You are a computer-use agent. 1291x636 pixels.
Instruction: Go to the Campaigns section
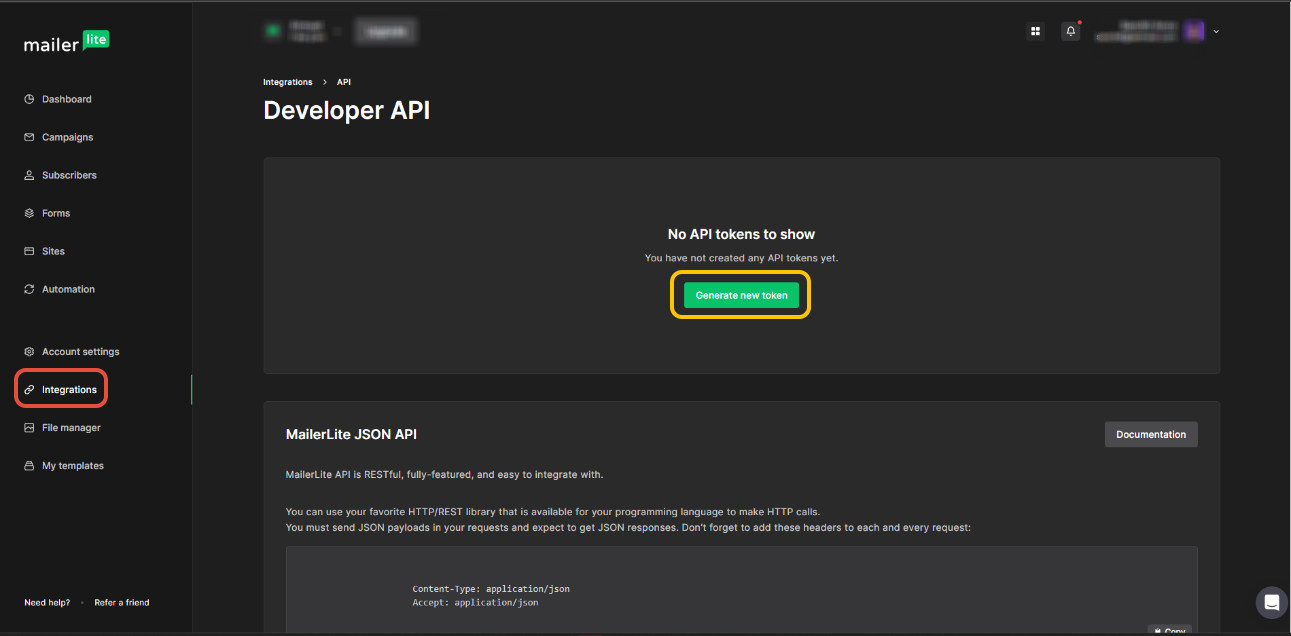pyautogui.click(x=67, y=137)
